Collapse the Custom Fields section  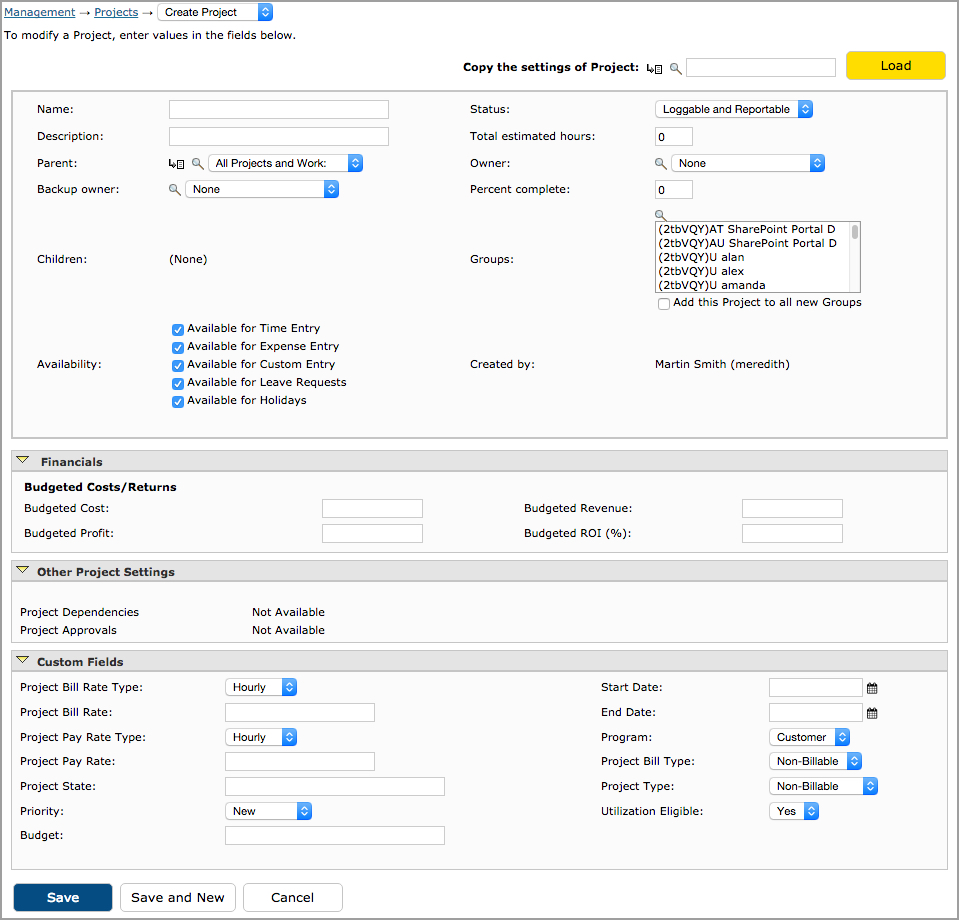click(23, 660)
